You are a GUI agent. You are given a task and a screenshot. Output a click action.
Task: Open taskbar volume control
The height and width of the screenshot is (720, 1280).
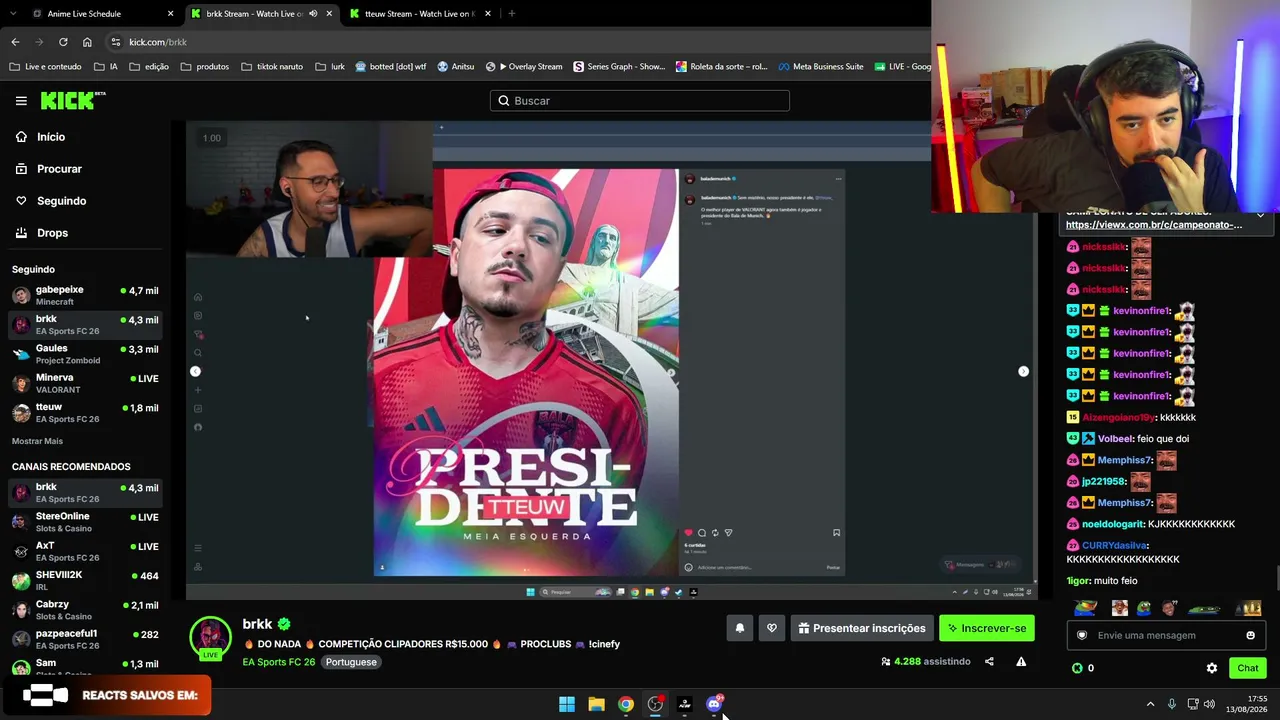tap(1209, 704)
